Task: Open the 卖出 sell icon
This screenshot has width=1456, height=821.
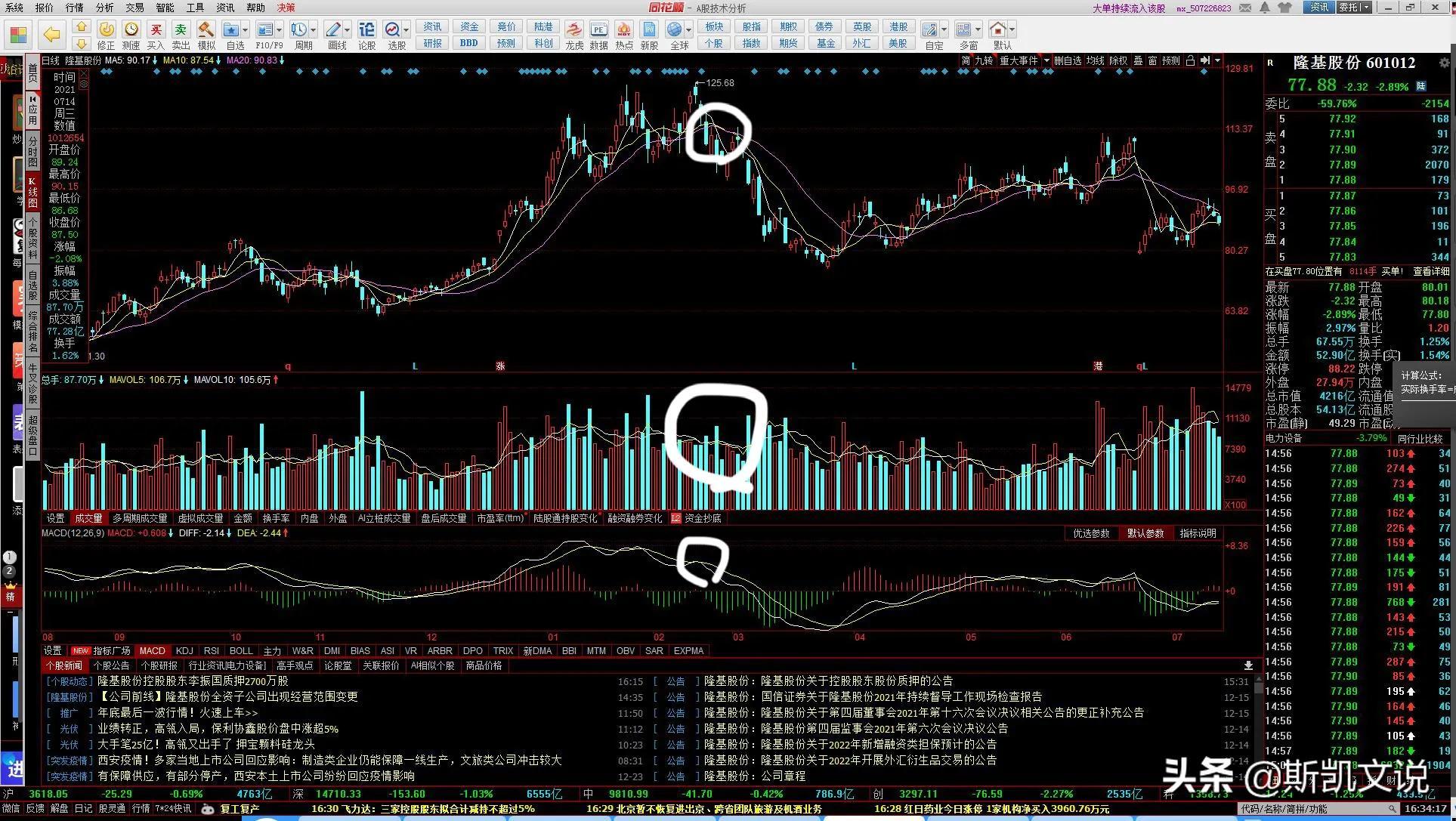Action: [181, 29]
